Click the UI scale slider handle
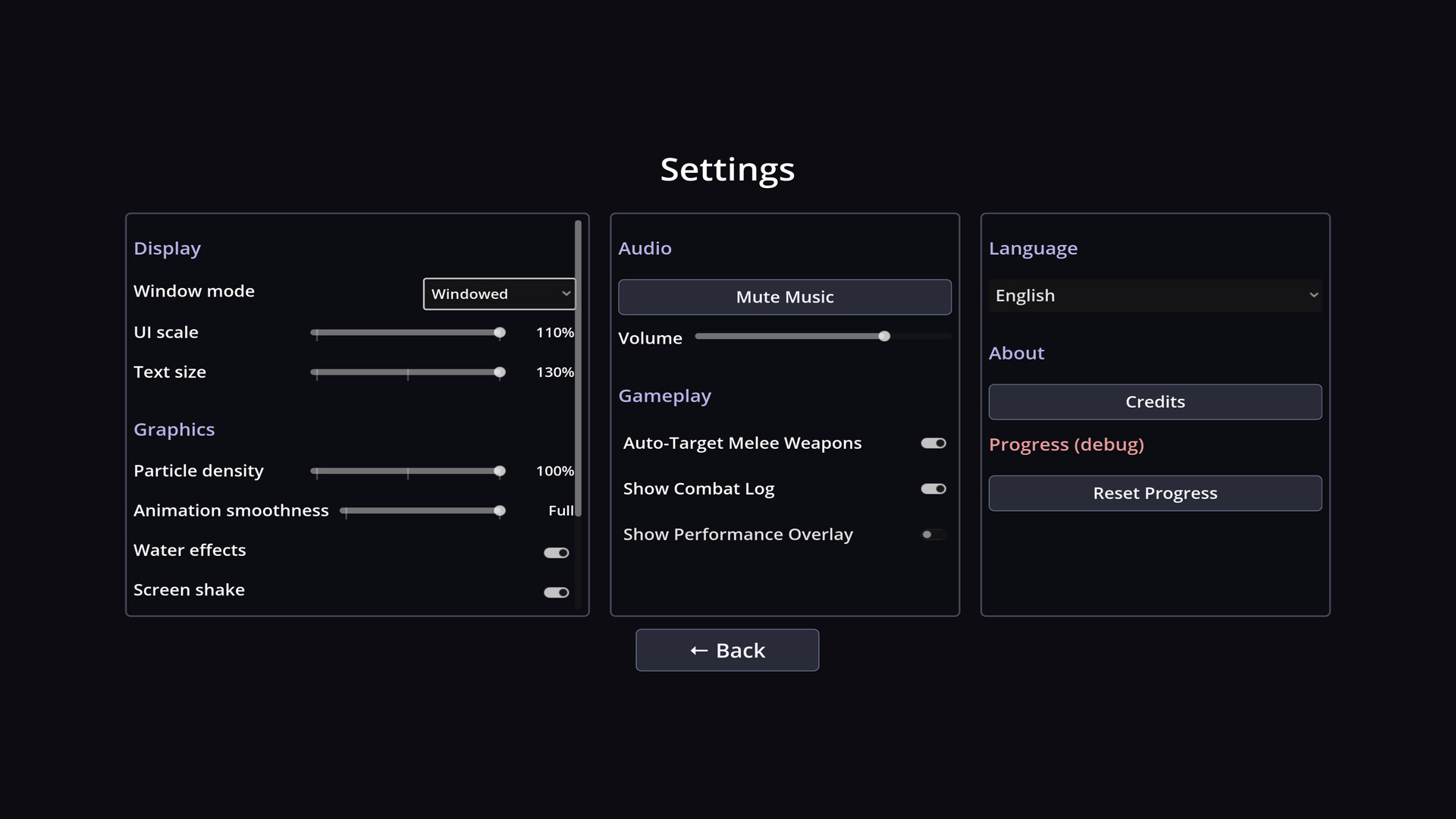 (x=500, y=332)
